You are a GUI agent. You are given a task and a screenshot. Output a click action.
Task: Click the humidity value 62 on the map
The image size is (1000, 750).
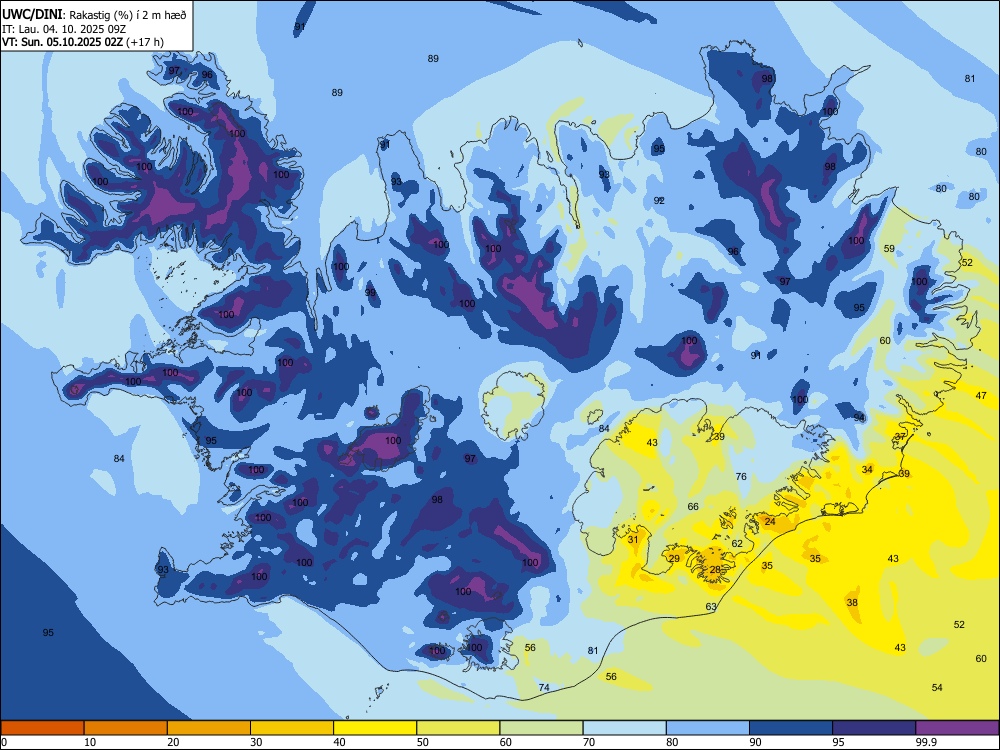click(737, 543)
